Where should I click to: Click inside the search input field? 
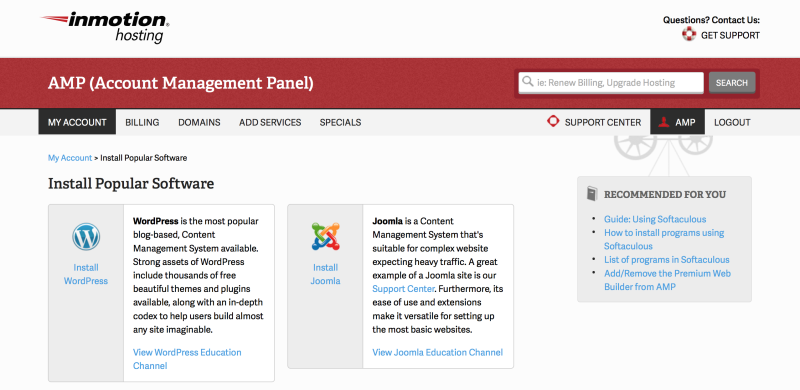point(611,83)
